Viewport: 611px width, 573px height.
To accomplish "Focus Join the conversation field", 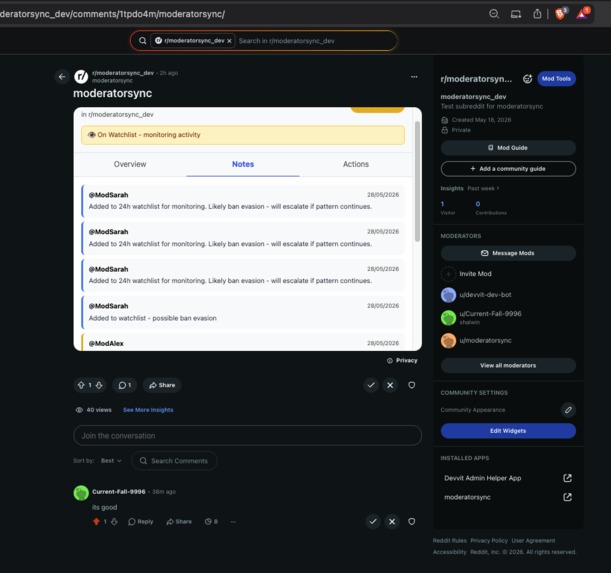I will [247, 435].
